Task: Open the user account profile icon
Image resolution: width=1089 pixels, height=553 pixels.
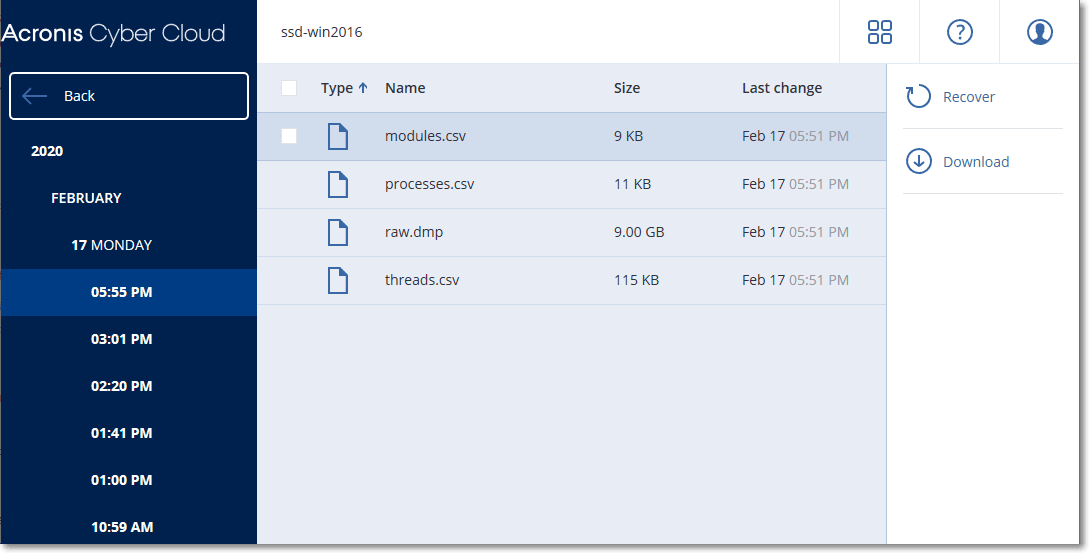Action: click(1039, 32)
